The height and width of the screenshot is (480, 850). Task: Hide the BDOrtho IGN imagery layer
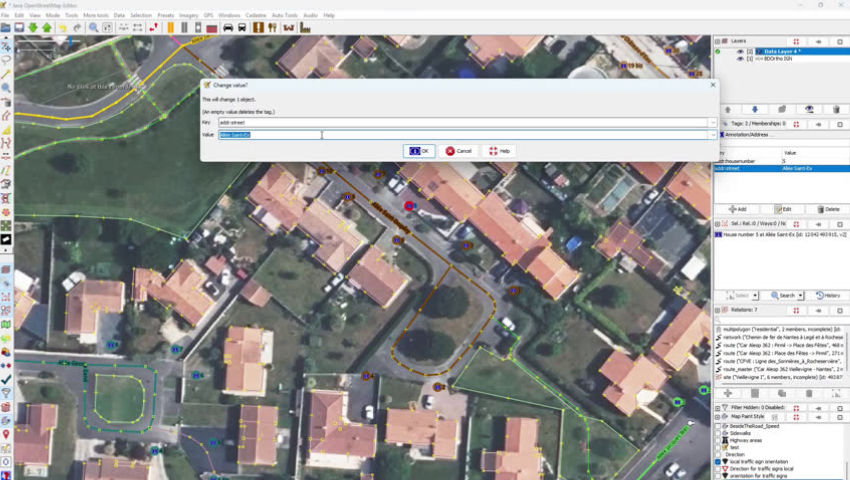(x=740, y=59)
